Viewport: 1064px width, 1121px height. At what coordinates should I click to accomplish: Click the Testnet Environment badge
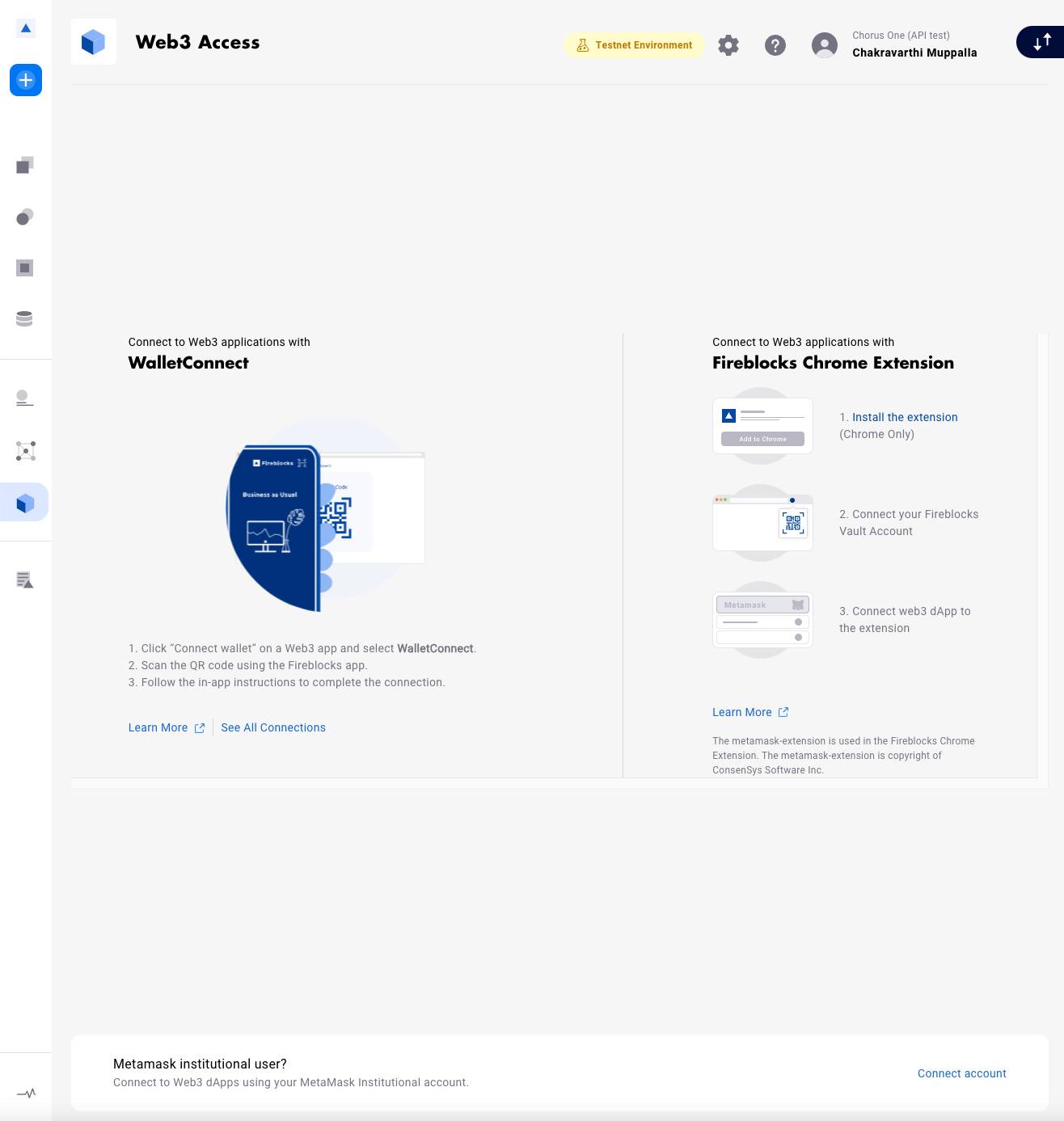(x=634, y=45)
